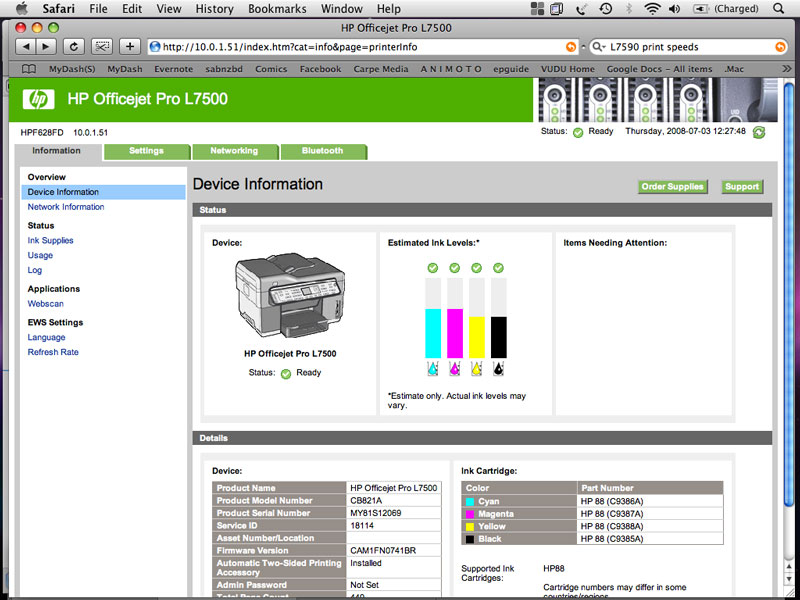Screen dimensions: 800x600
Task: Click the orange SnapBack icon in address bar
Action: [x=571, y=47]
